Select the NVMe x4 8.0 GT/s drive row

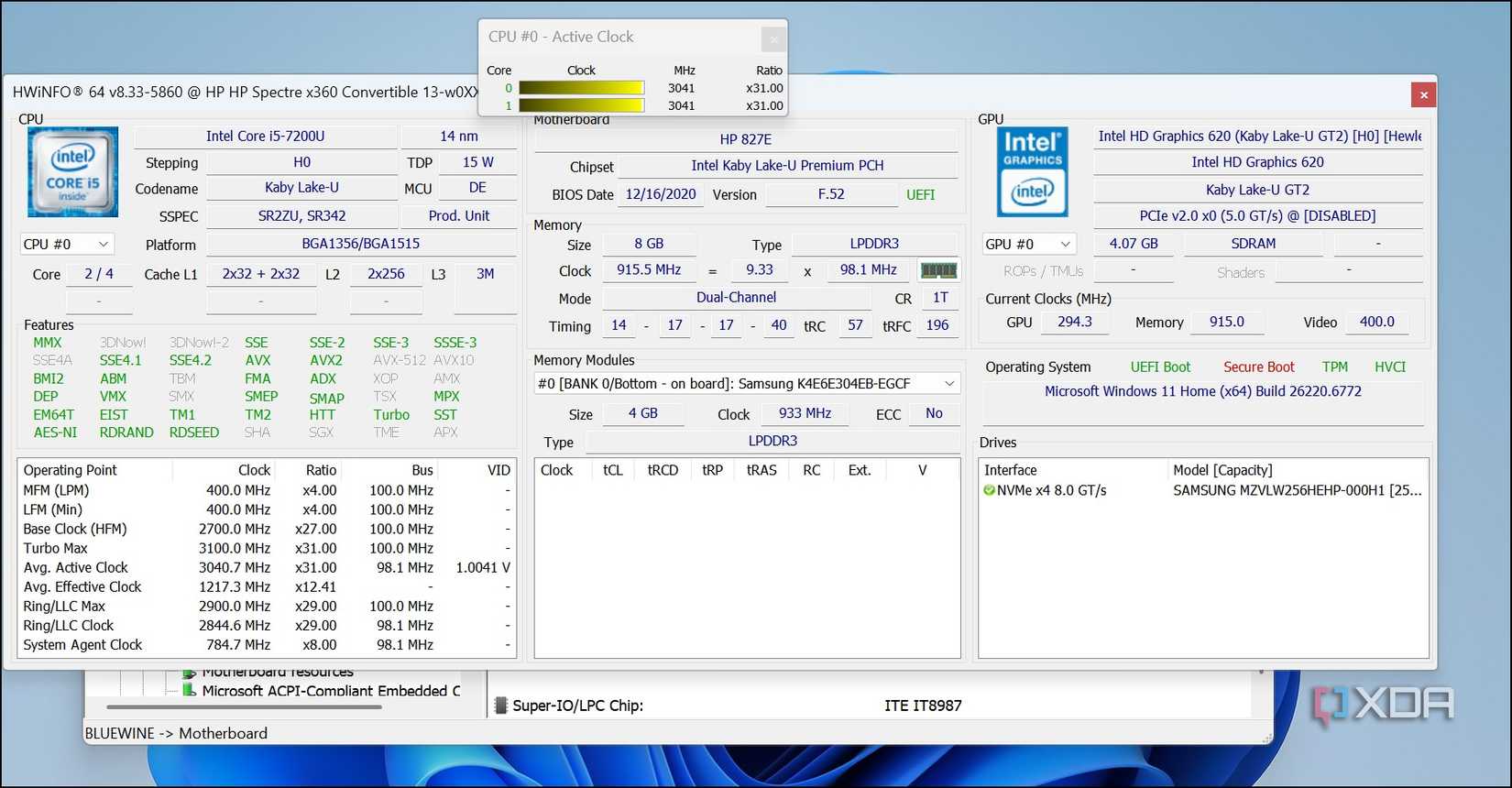pyautogui.click(x=1203, y=490)
